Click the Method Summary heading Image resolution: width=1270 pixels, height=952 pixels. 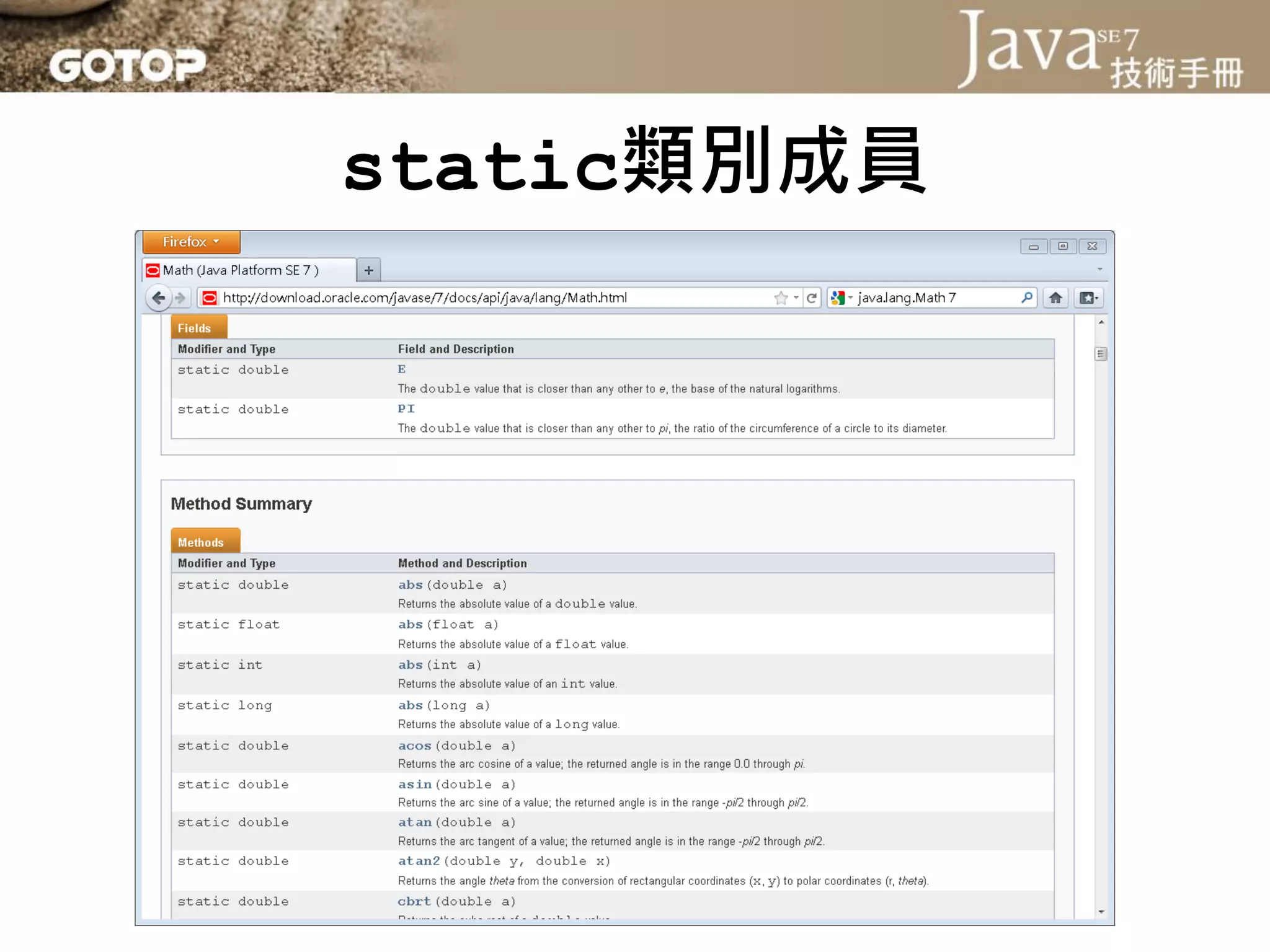(241, 504)
